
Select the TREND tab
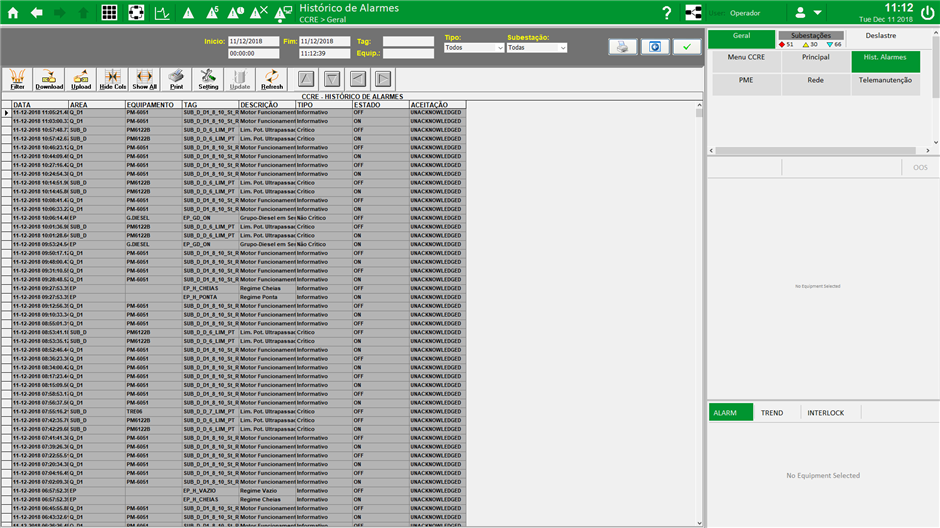point(772,412)
